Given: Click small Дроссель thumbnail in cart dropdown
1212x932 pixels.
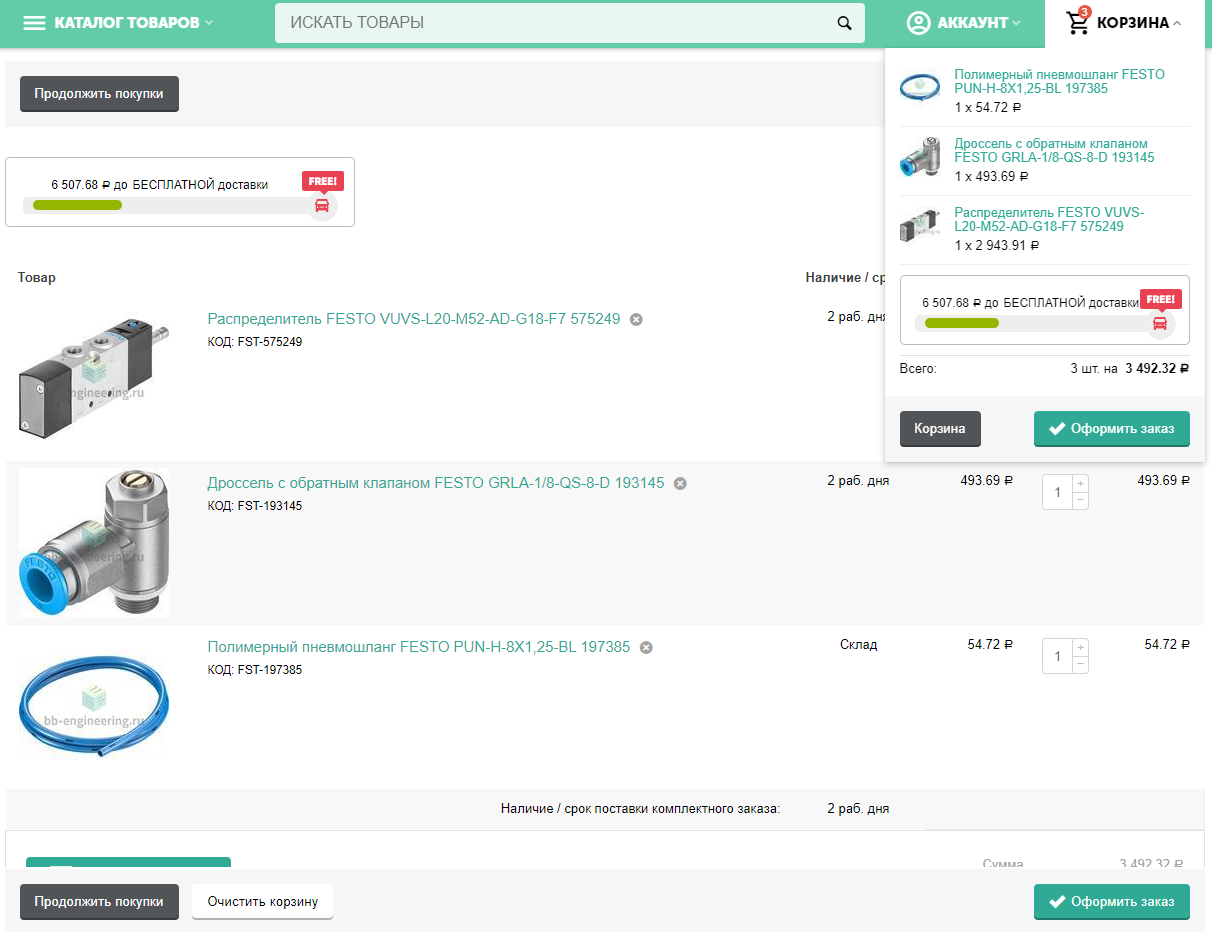Looking at the screenshot, I should point(920,157).
